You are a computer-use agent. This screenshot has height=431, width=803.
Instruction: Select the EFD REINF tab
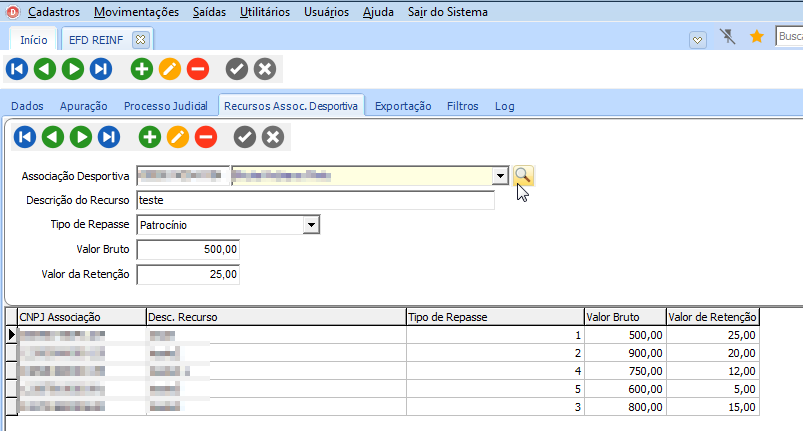96,39
